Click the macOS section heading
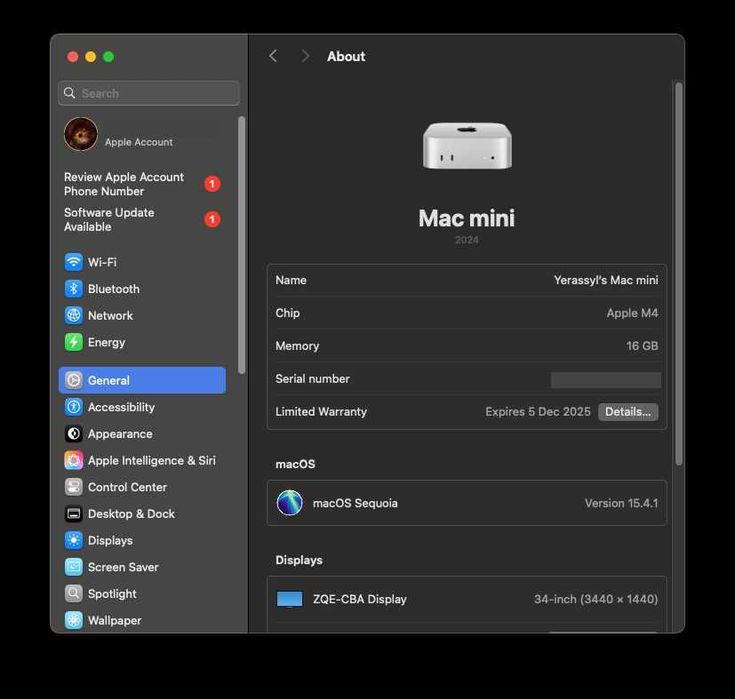 [295, 464]
